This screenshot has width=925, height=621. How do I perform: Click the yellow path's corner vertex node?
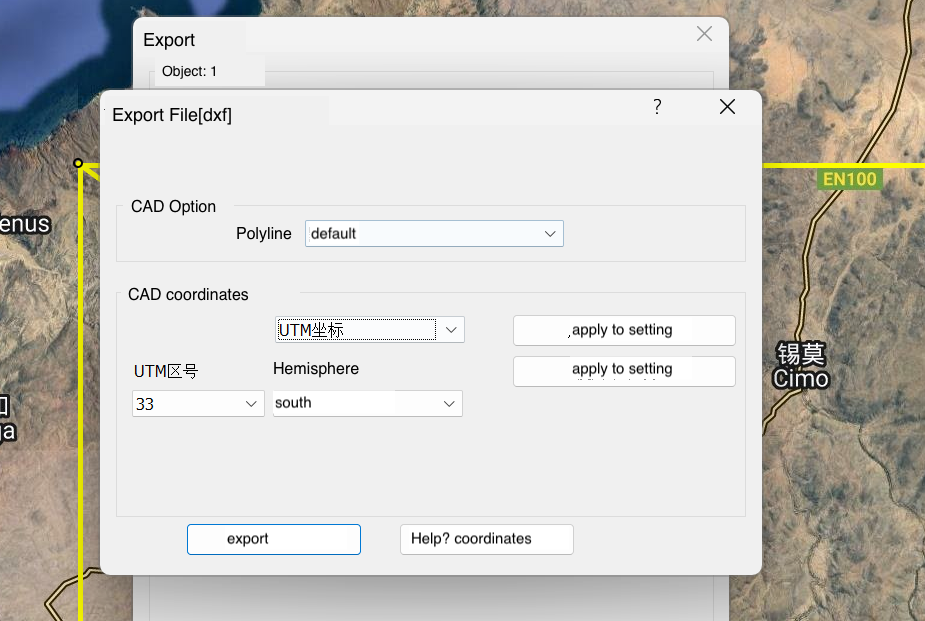(x=78, y=163)
